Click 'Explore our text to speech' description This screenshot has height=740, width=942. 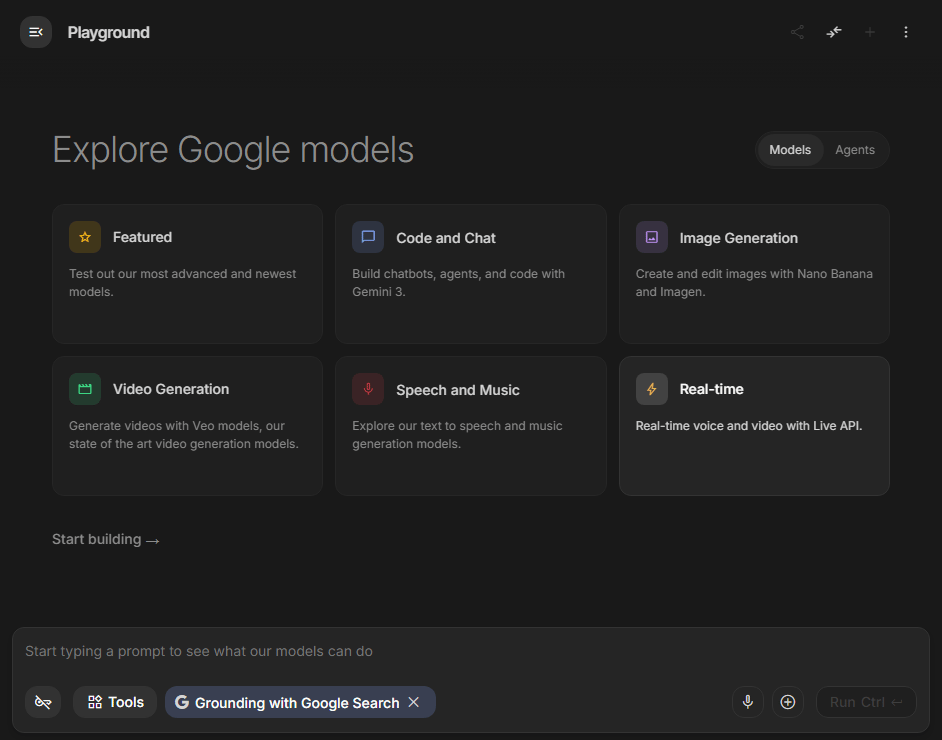click(457, 435)
